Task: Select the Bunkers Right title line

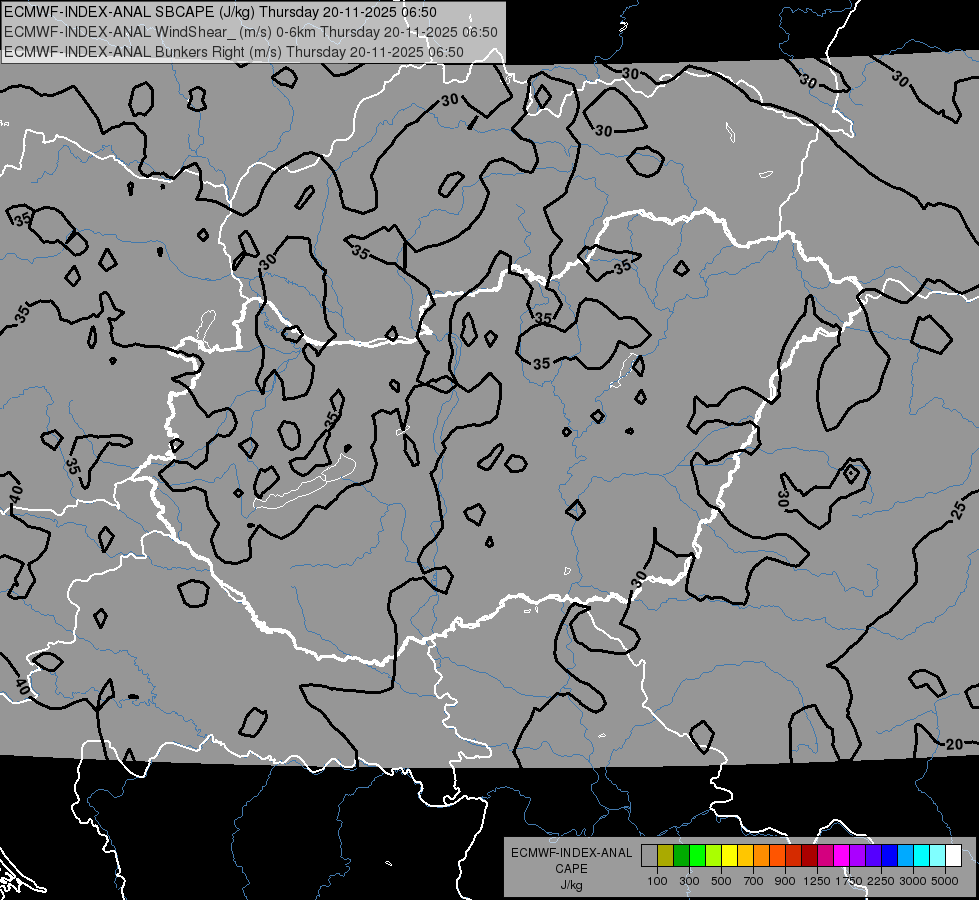Action: (234, 52)
